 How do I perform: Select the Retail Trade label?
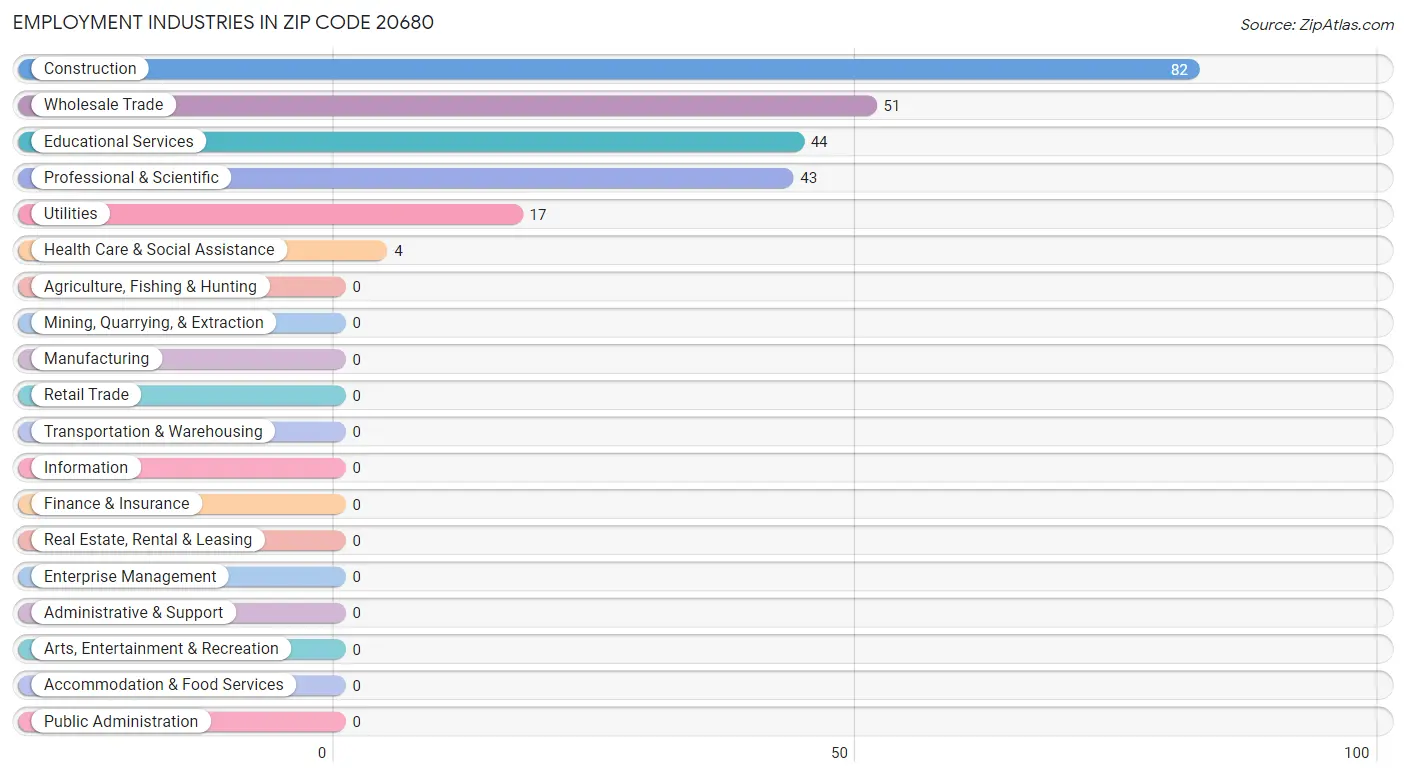click(x=86, y=395)
